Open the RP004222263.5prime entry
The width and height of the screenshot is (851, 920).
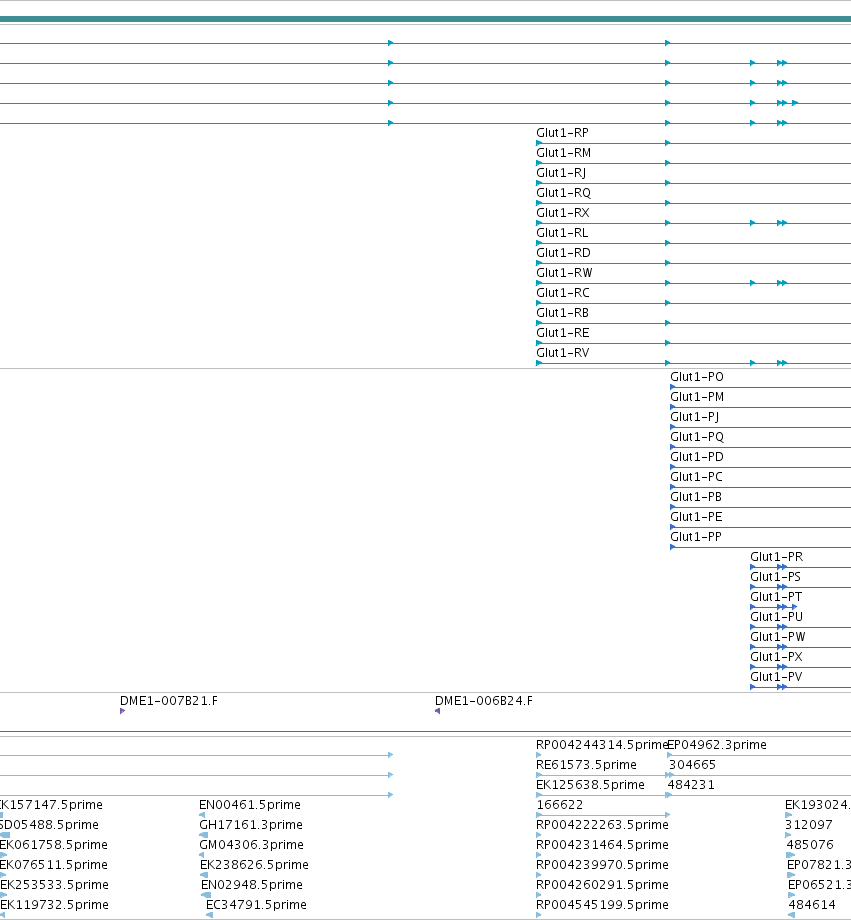[x=602, y=824]
